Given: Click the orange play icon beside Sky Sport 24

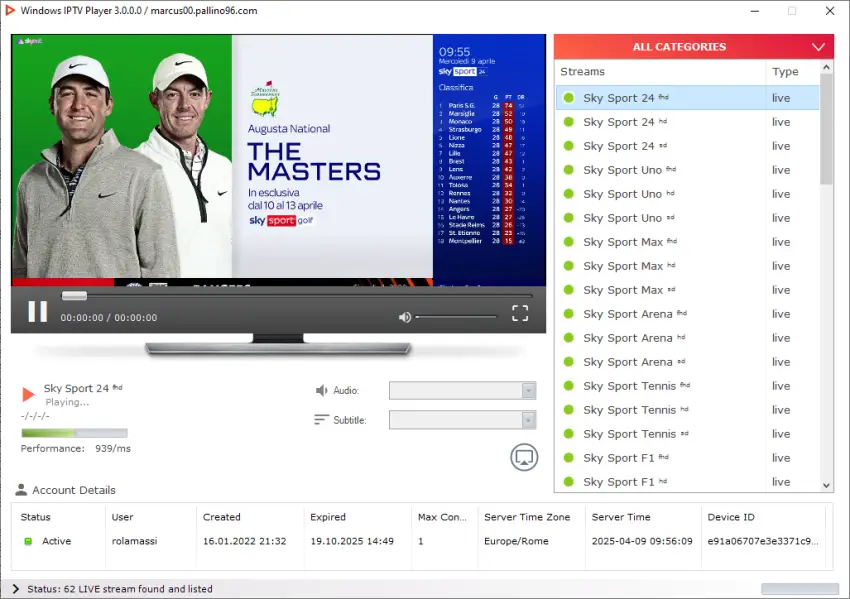Looking at the screenshot, I should [28, 394].
